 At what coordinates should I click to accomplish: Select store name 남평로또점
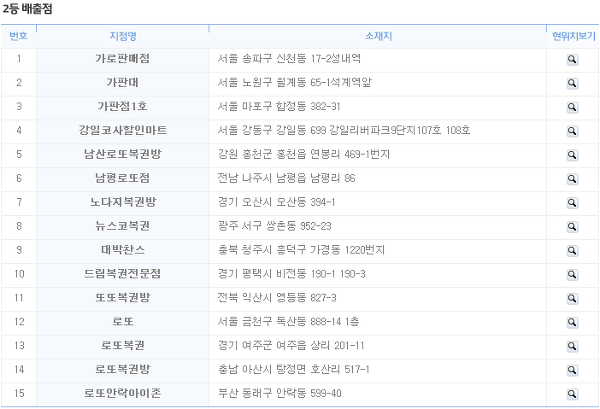122,178
